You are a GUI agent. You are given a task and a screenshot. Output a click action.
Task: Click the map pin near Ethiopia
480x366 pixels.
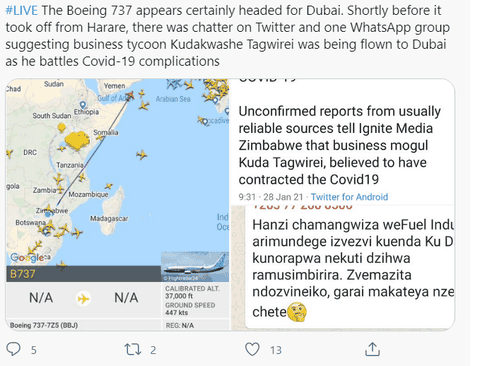[83, 105]
